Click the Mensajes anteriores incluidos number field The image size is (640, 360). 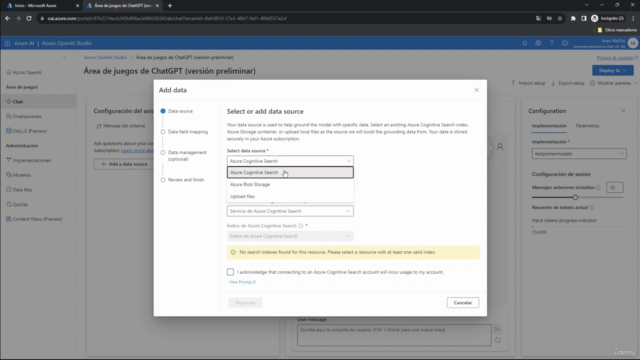pyautogui.click(x=614, y=187)
